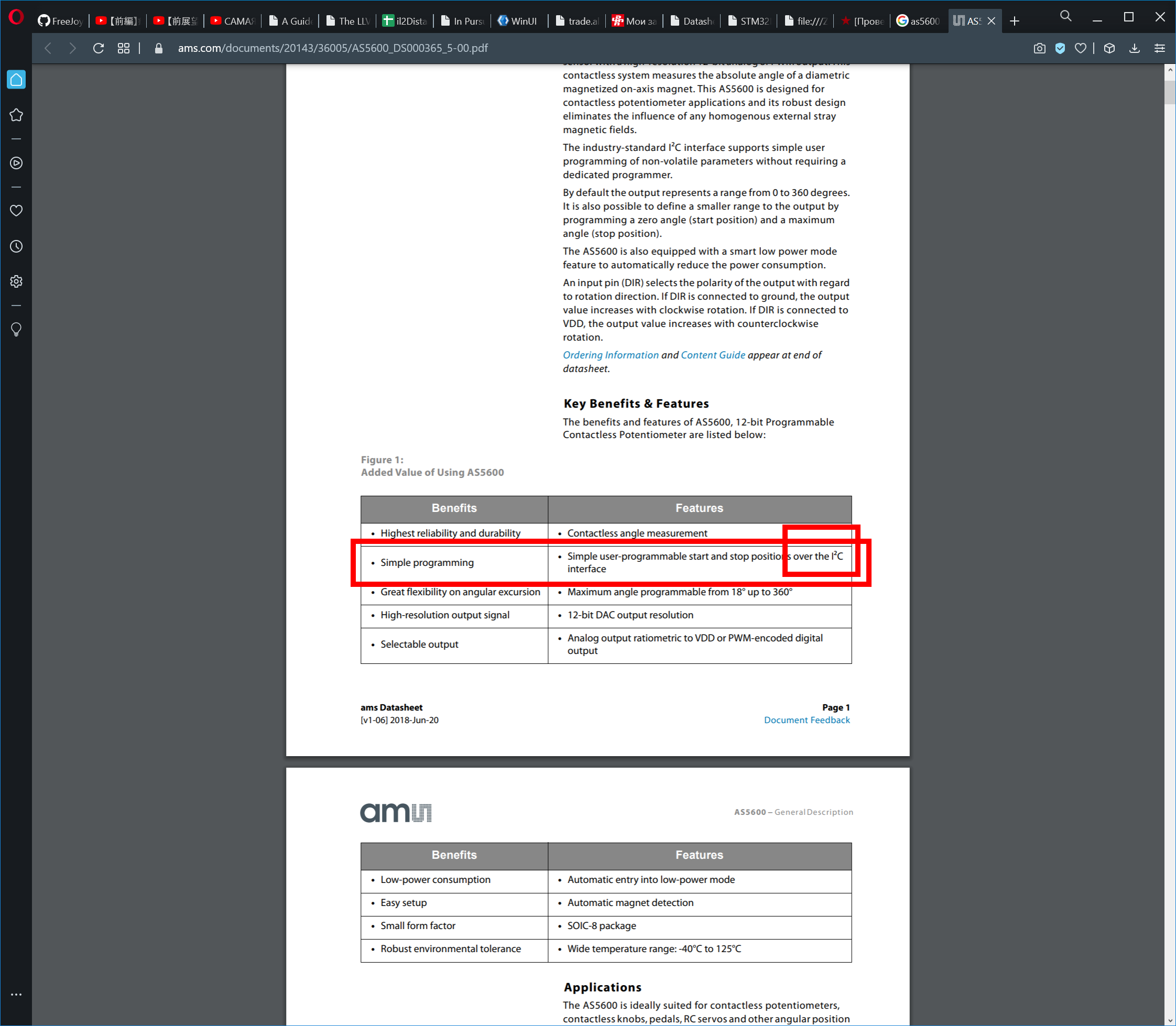Open sidebar Settings gear icon
This screenshot has width=1176, height=1026.
16,281
